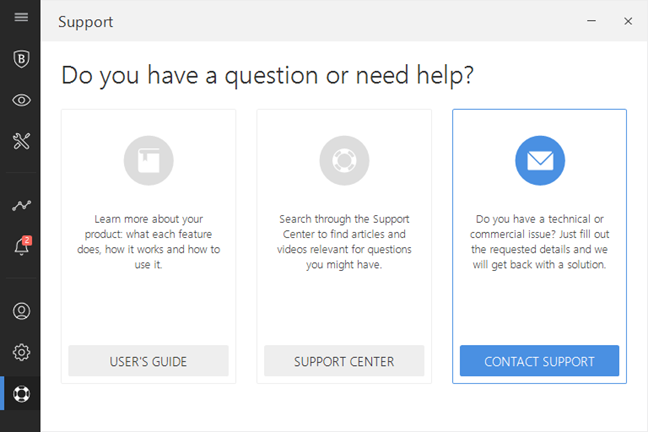Viewport: 648px width, 432px height.
Task: Select the User's Guide card description text
Action: (x=148, y=242)
